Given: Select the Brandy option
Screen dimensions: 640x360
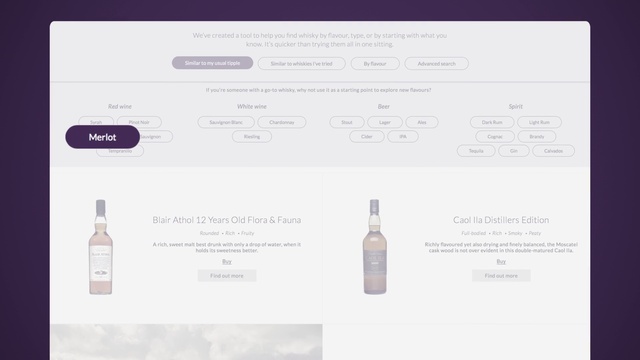Looking at the screenshot, I should click(x=537, y=136).
